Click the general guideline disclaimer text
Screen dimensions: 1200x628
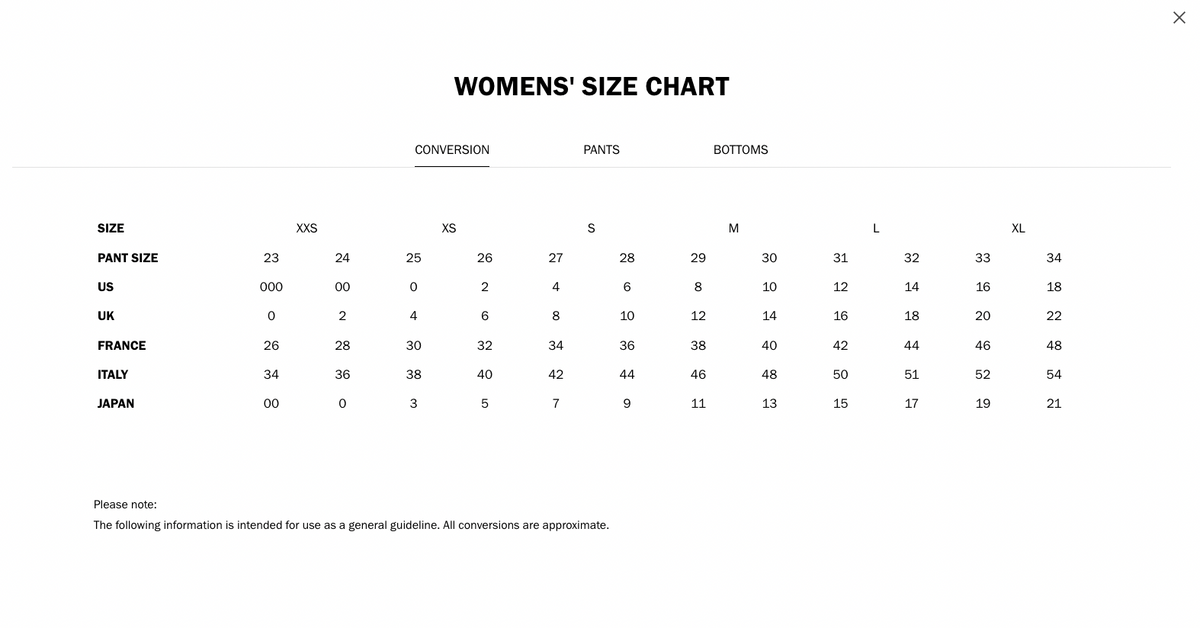point(351,525)
